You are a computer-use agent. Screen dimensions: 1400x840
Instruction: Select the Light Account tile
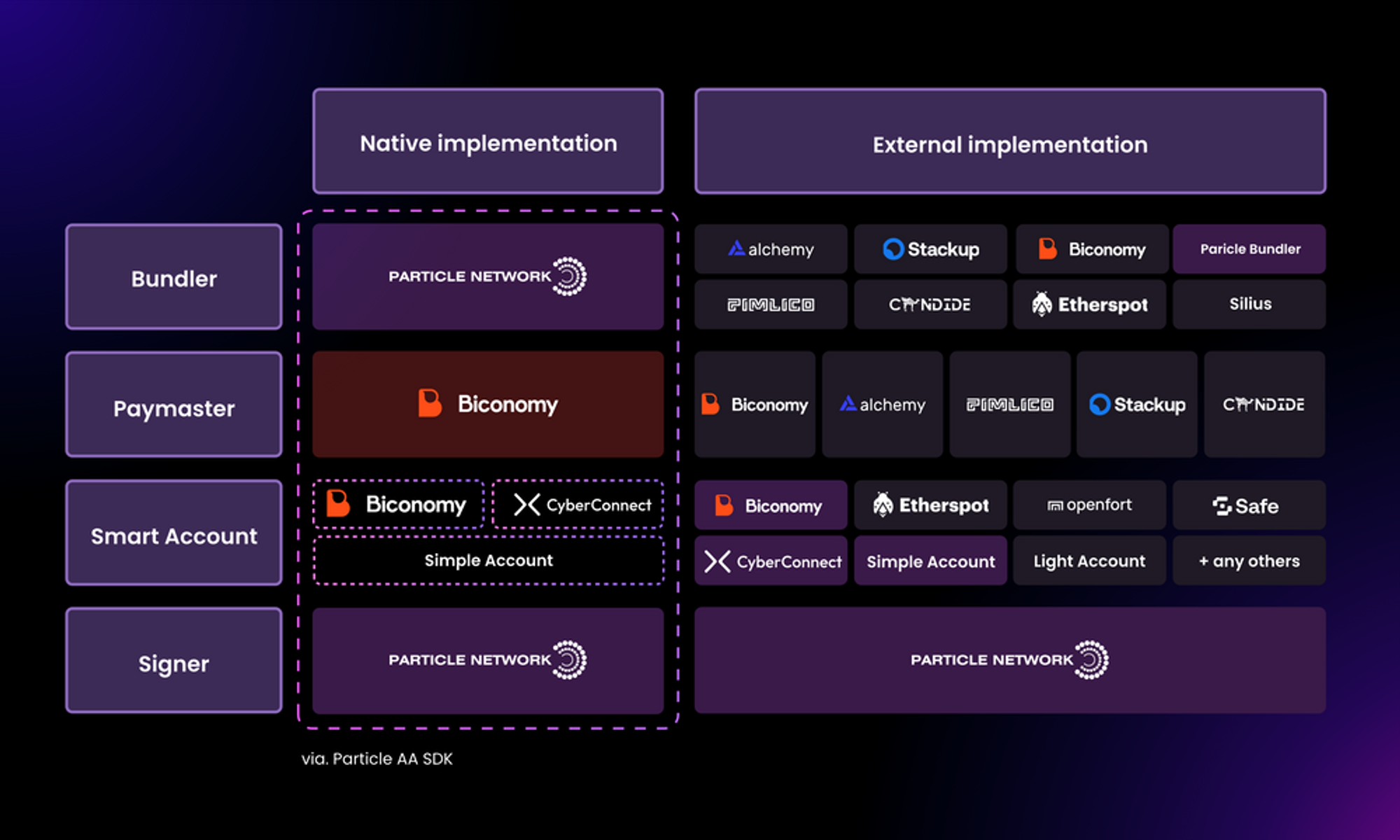click(x=1090, y=561)
